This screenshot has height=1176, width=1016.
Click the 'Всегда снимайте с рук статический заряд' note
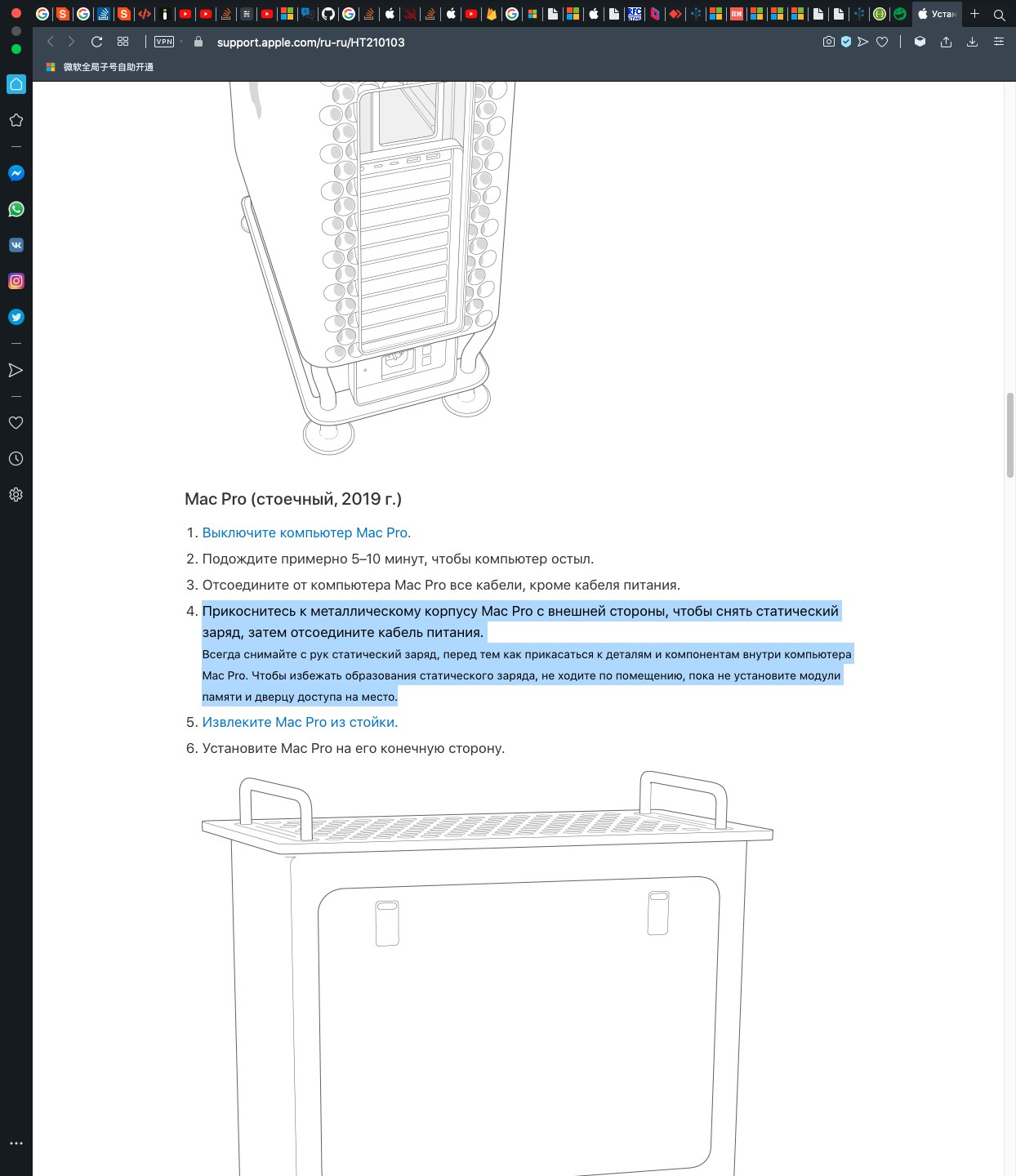[527, 675]
